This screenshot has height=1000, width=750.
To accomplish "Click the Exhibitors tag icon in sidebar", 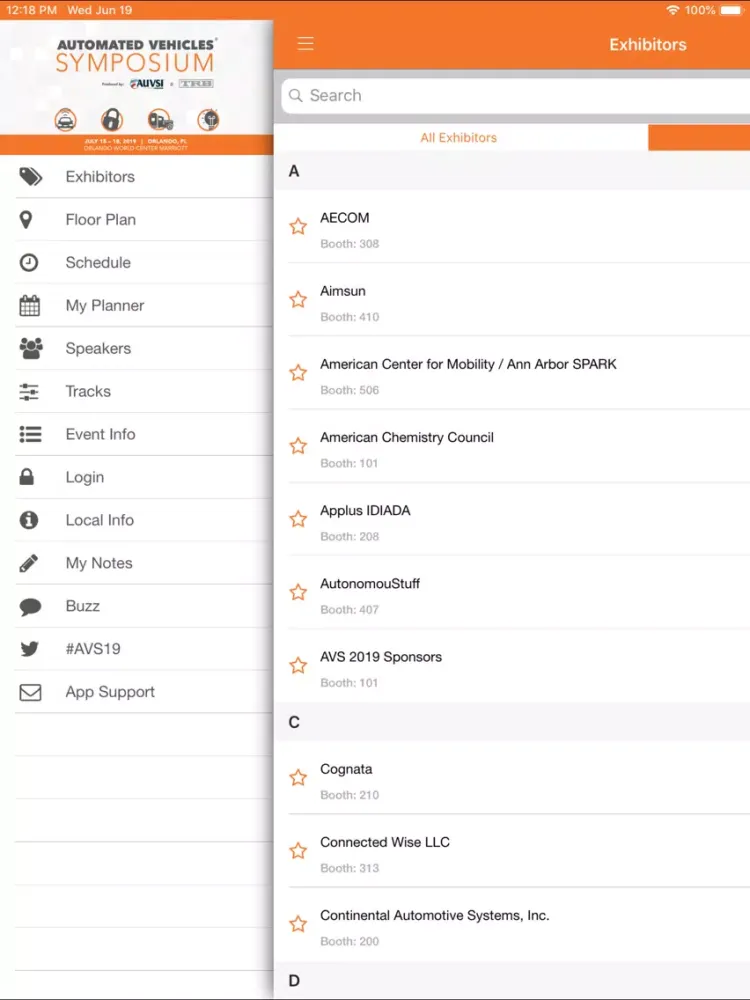I will 30,177.
